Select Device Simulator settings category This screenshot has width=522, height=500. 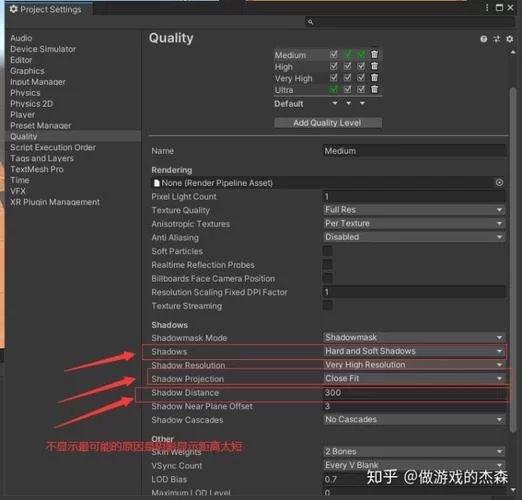tap(43, 49)
